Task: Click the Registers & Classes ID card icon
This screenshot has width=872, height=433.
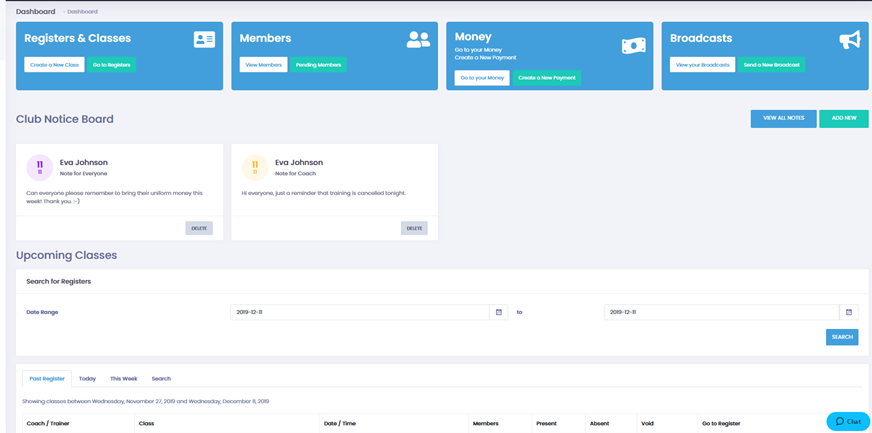Action: (204, 40)
